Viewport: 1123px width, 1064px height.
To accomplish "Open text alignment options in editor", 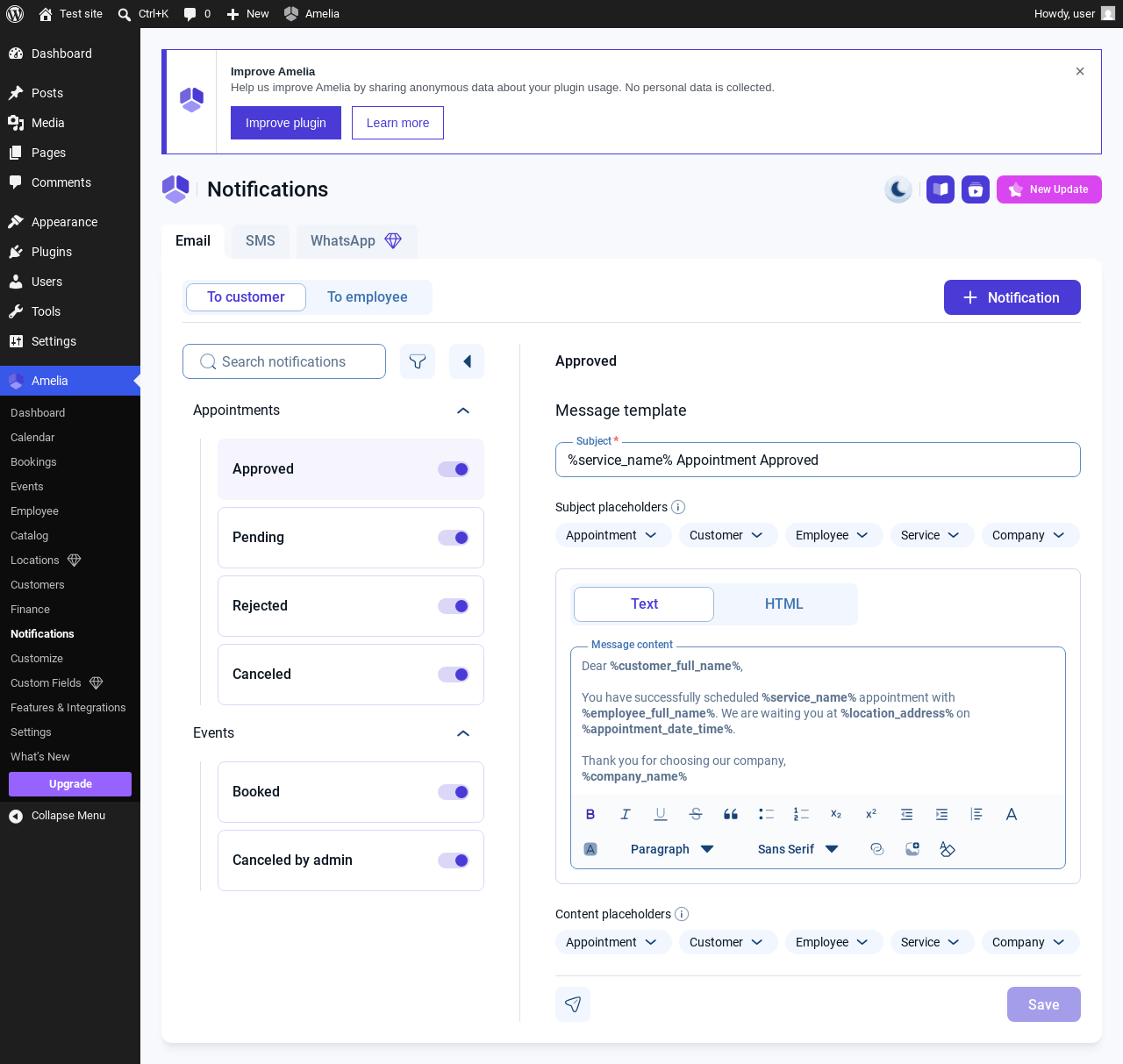I will click(976, 814).
